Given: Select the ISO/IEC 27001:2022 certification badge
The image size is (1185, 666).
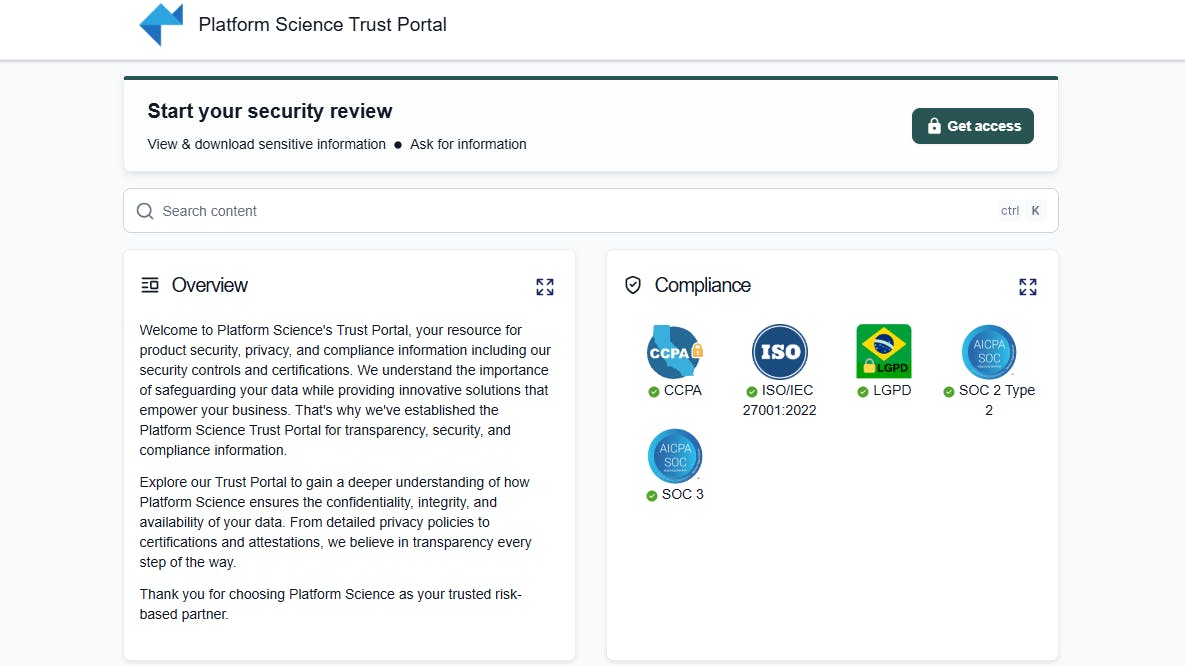Looking at the screenshot, I should pyautogui.click(x=779, y=352).
